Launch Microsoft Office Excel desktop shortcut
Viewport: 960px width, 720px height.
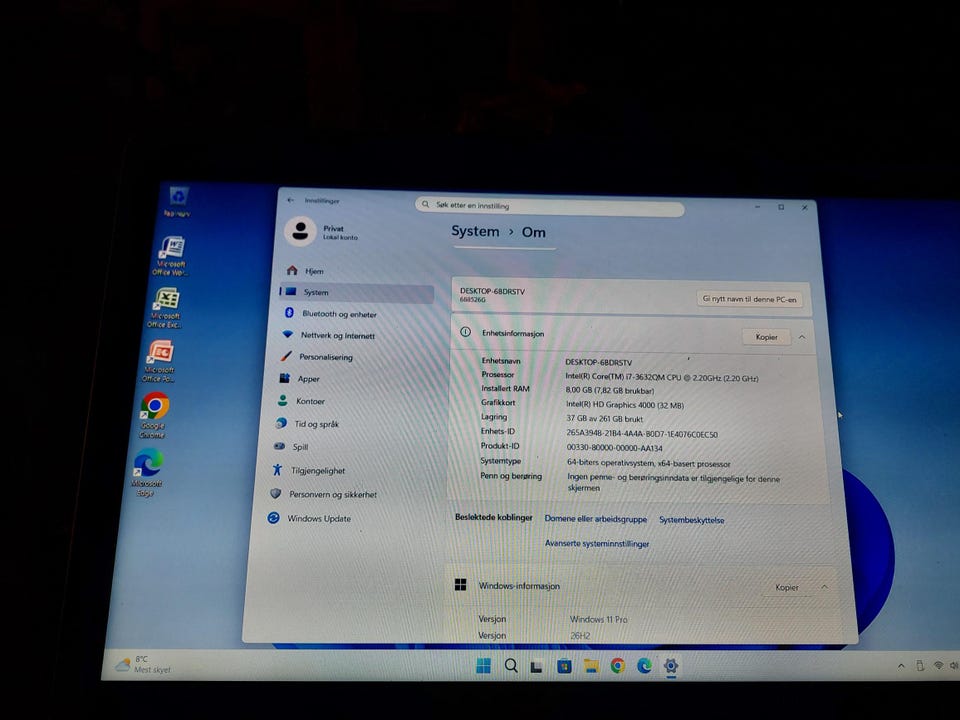pyautogui.click(x=165, y=308)
